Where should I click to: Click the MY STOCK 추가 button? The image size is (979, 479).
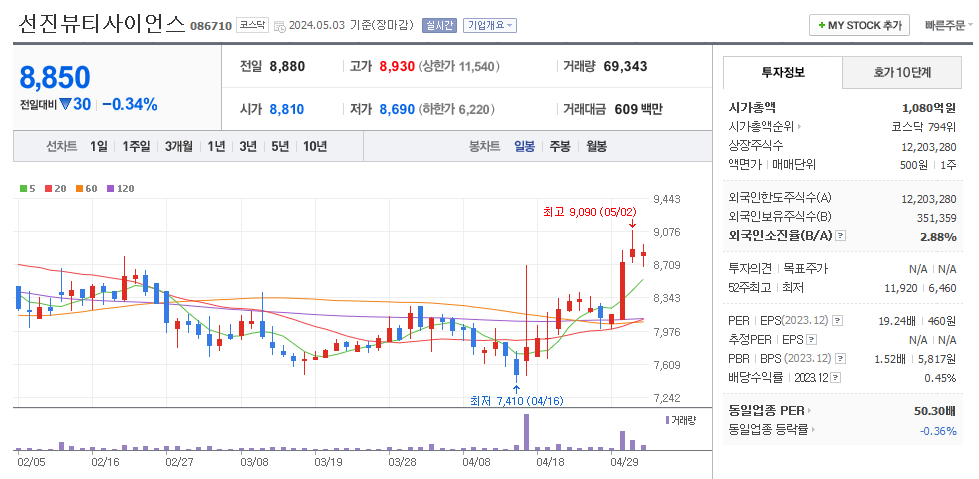tap(859, 26)
